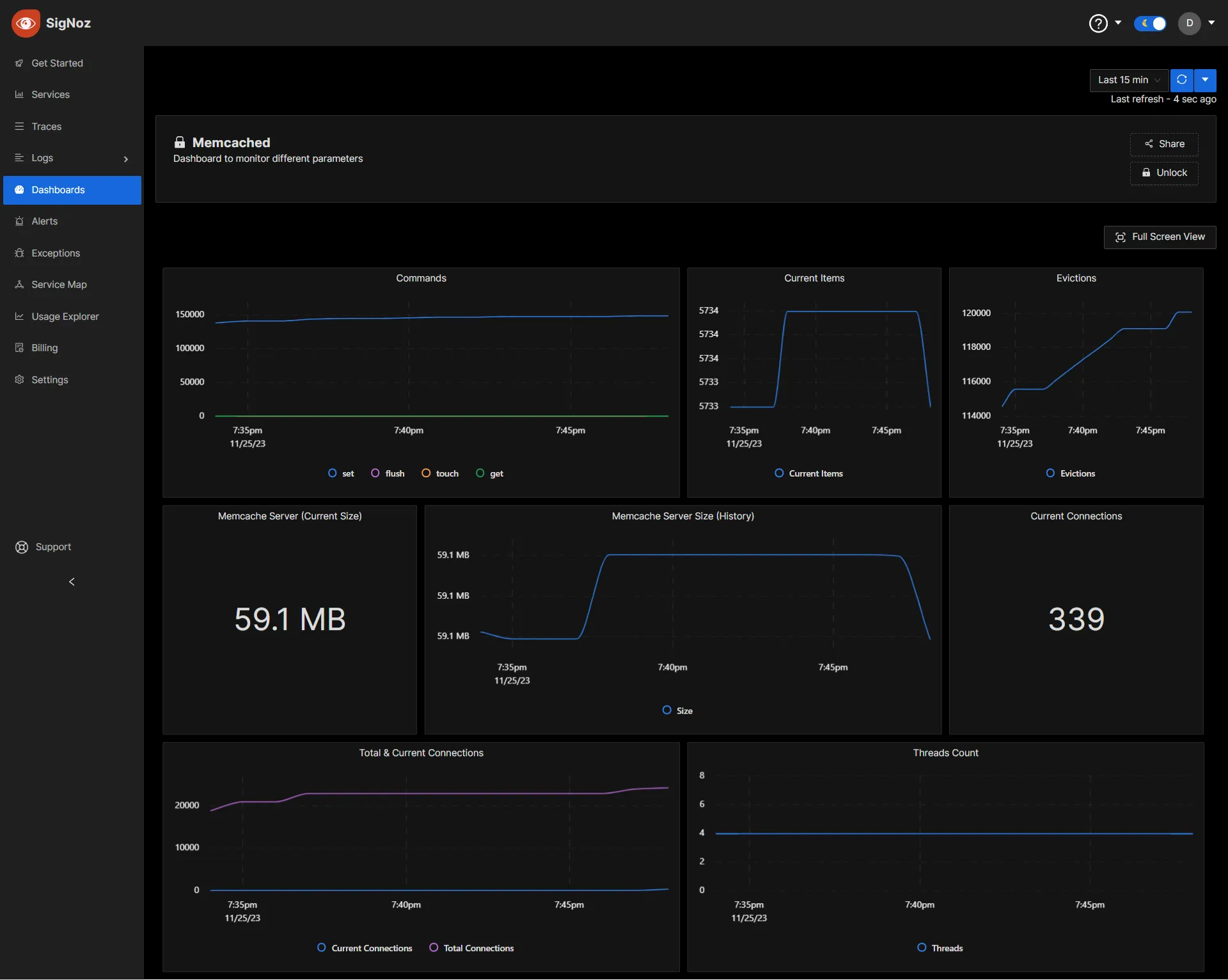Click the Usage Explorer chart icon
Viewport: 1228px width, 980px height.
click(19, 316)
